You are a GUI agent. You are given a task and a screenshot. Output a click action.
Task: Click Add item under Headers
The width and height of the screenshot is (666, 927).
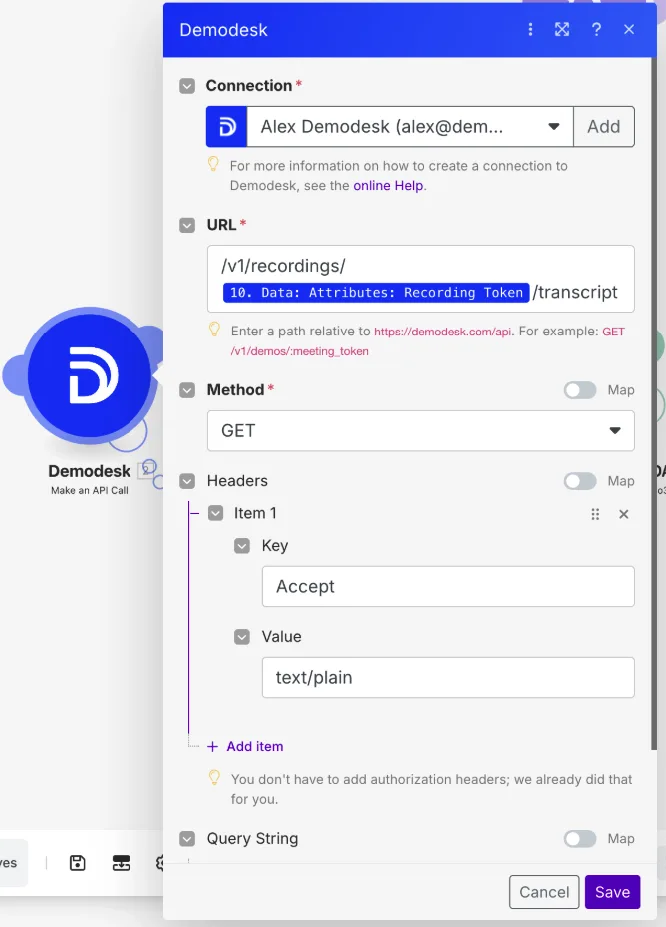[255, 747]
